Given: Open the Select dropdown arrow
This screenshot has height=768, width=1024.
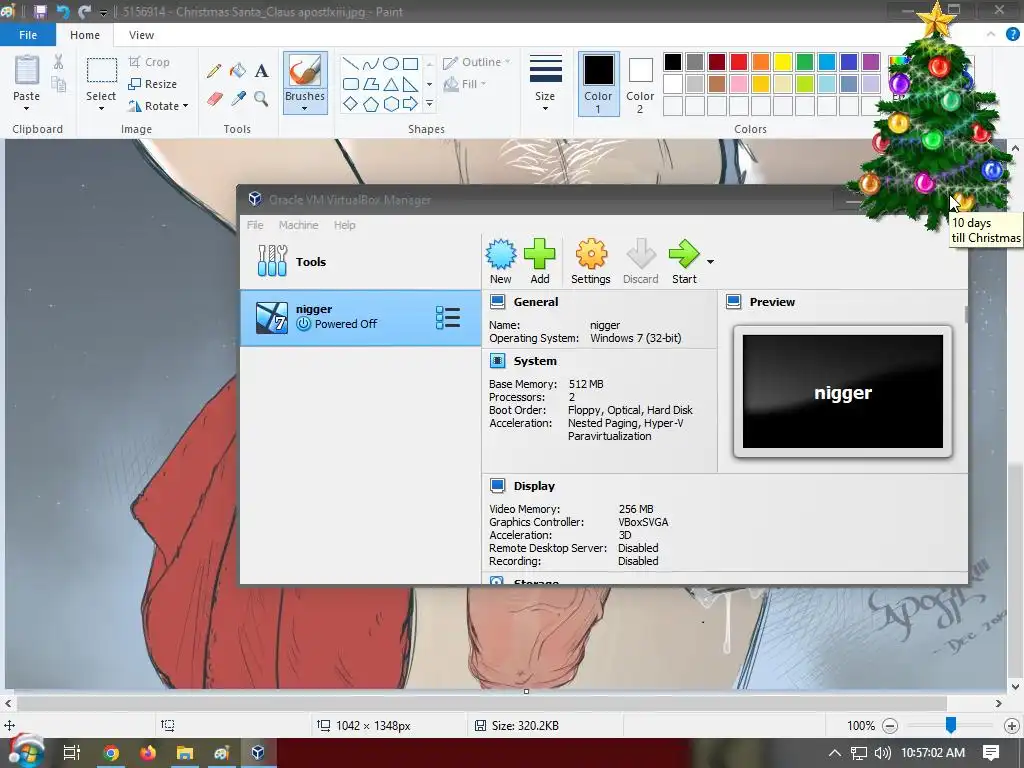Looking at the screenshot, I should click(x=101, y=108).
